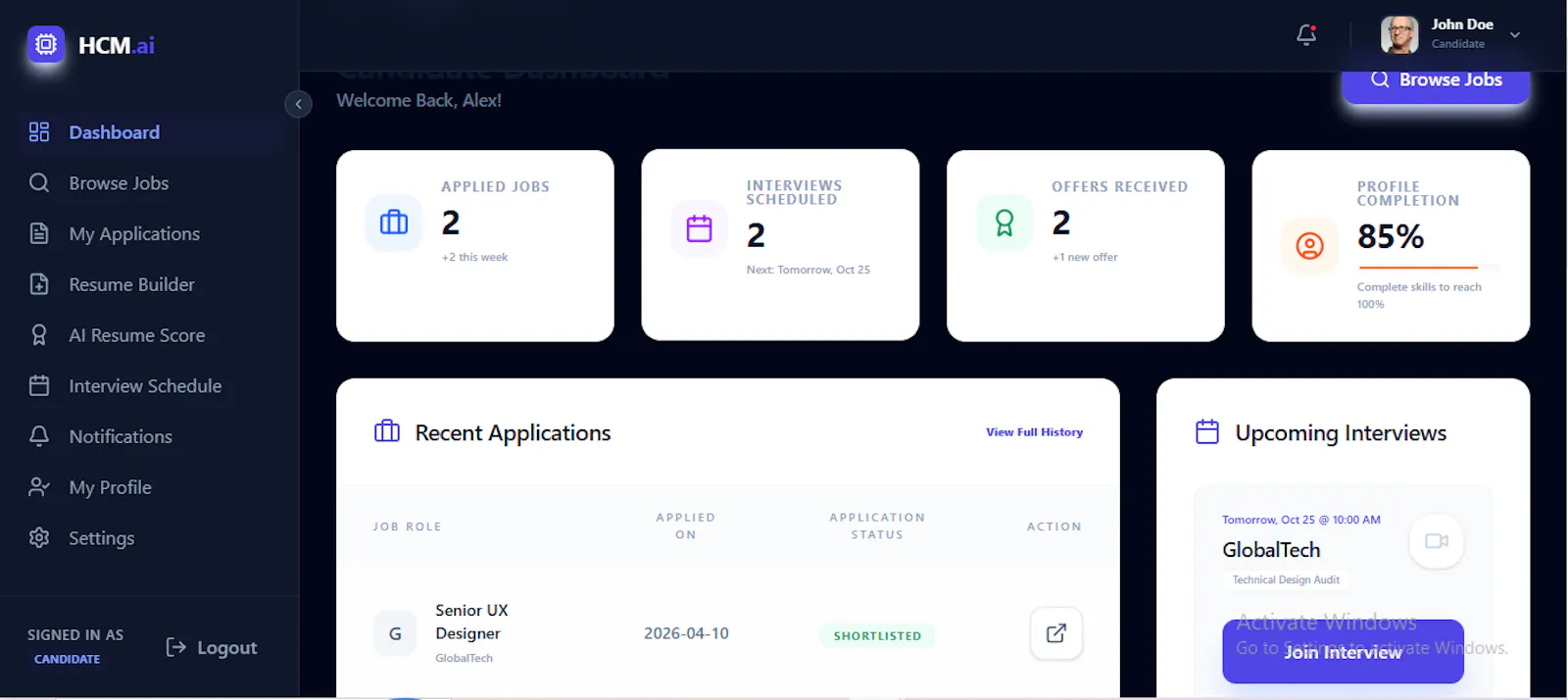The image size is (1568, 700).
Task: Click the HCM.ai brand name text
Action: (117, 45)
